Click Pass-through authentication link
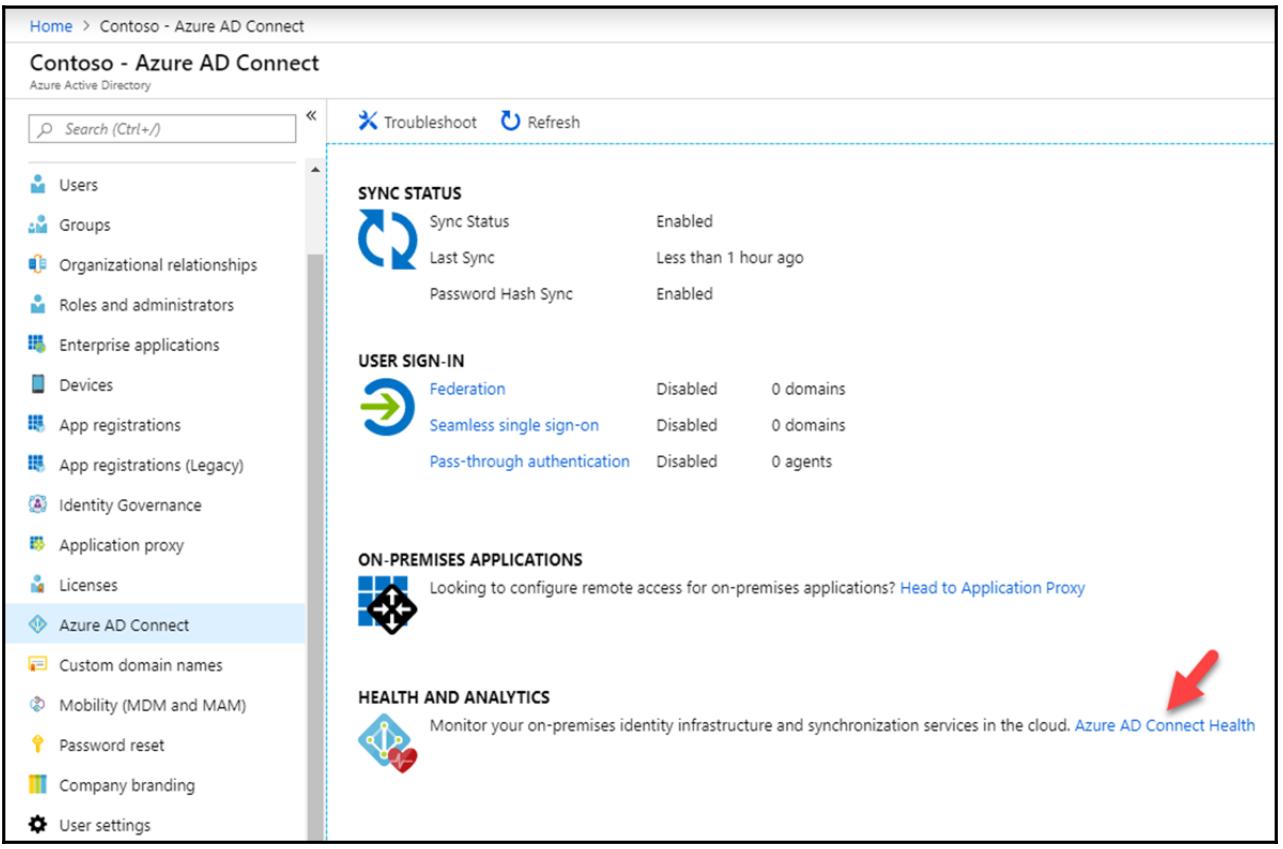The height and width of the screenshot is (849, 1283). (529, 461)
